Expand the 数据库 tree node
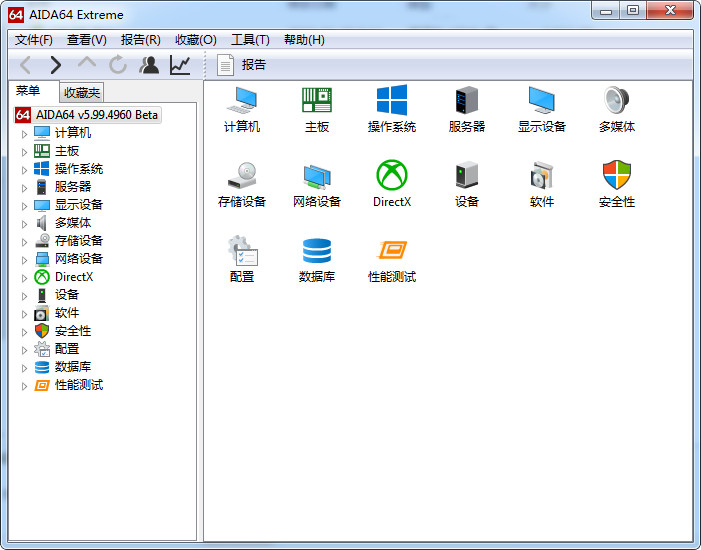The width and height of the screenshot is (701, 550). click(24, 368)
